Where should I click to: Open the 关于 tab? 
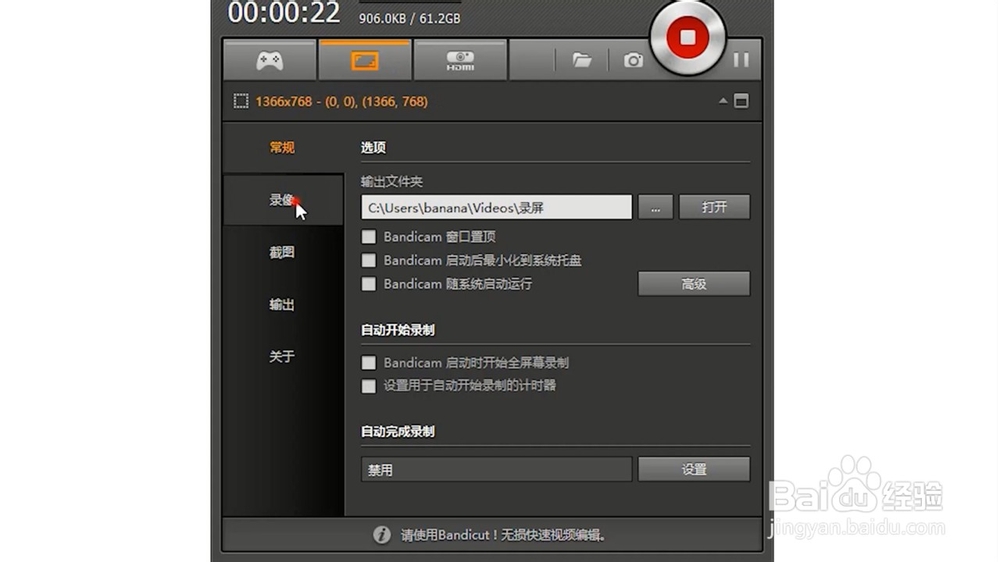[x=283, y=357]
